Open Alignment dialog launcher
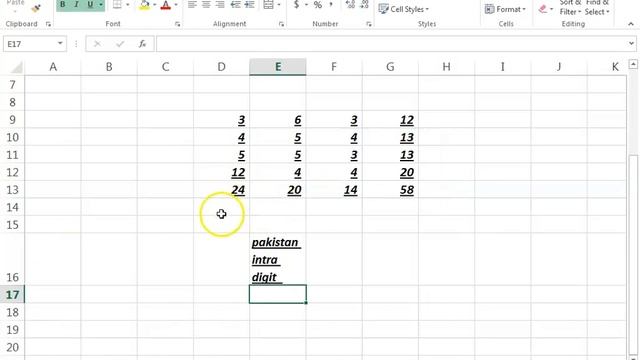This screenshot has width=640, height=360. tap(281, 24)
